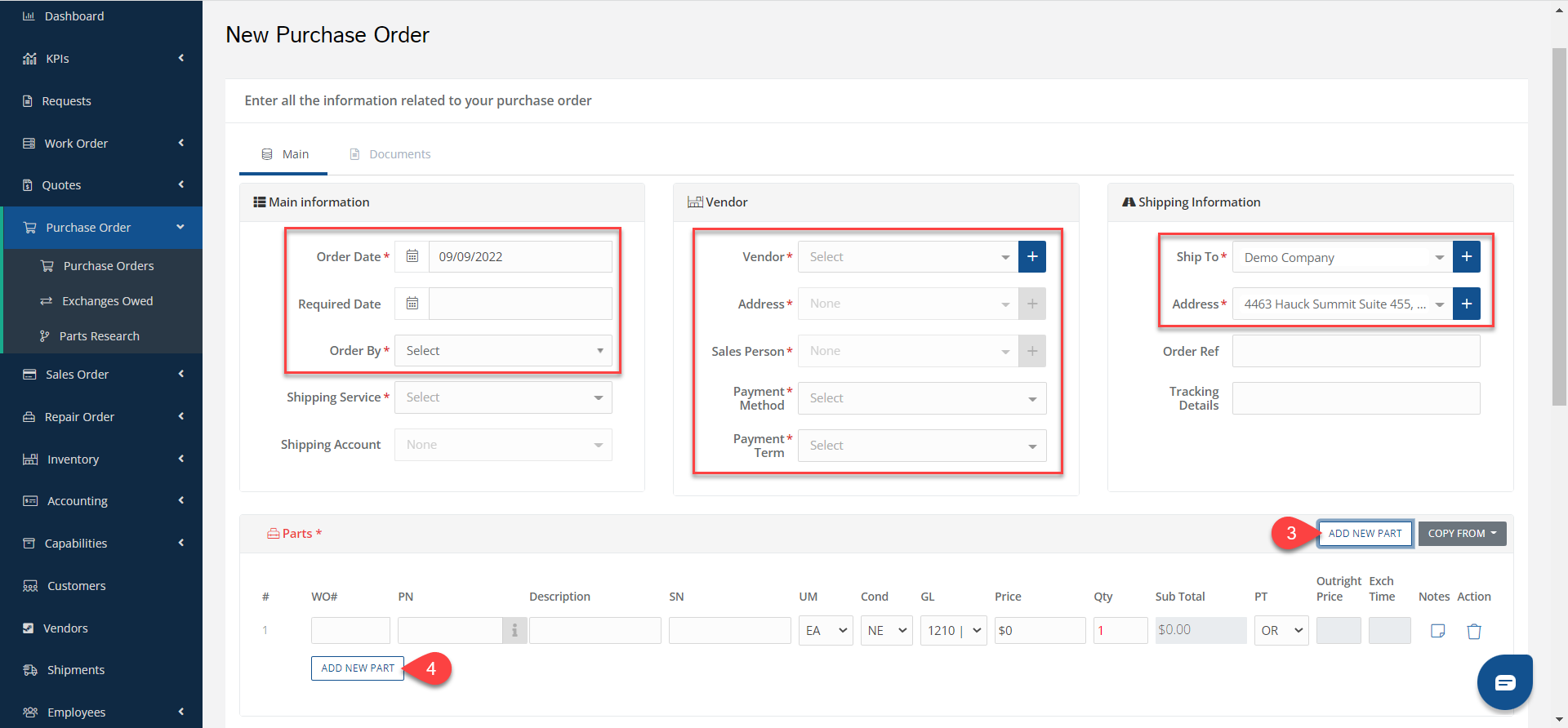Viewport: 1568px width, 728px height.
Task: Click the Requests document icon in sidebar
Action: tap(28, 101)
